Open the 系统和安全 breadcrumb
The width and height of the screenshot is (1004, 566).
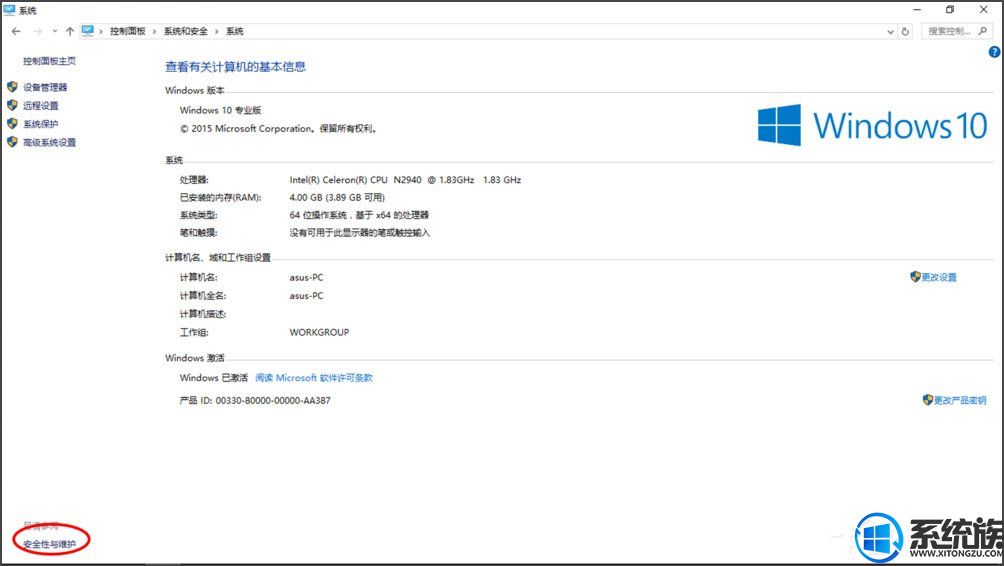click(185, 31)
